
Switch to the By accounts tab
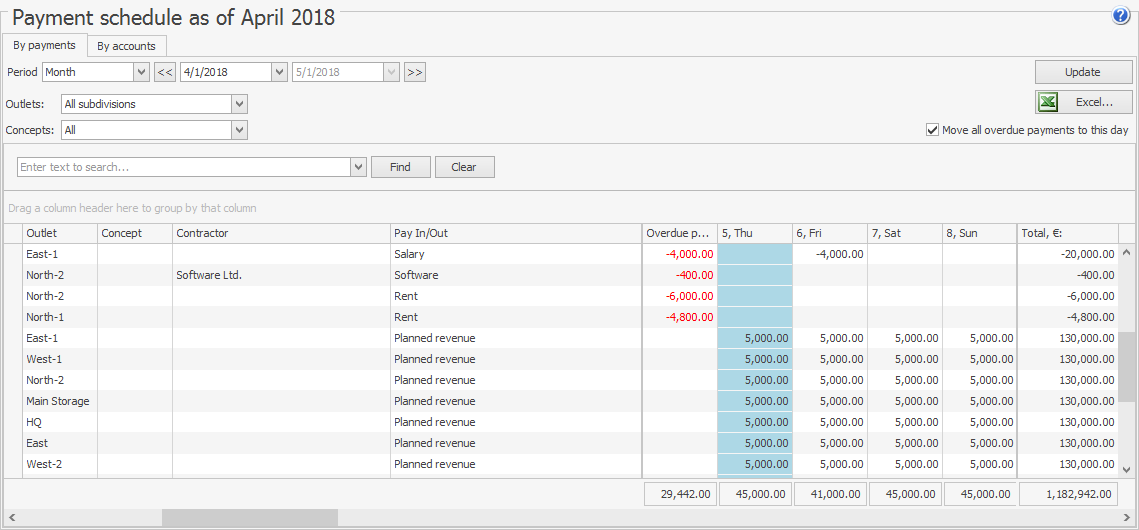coord(126,46)
